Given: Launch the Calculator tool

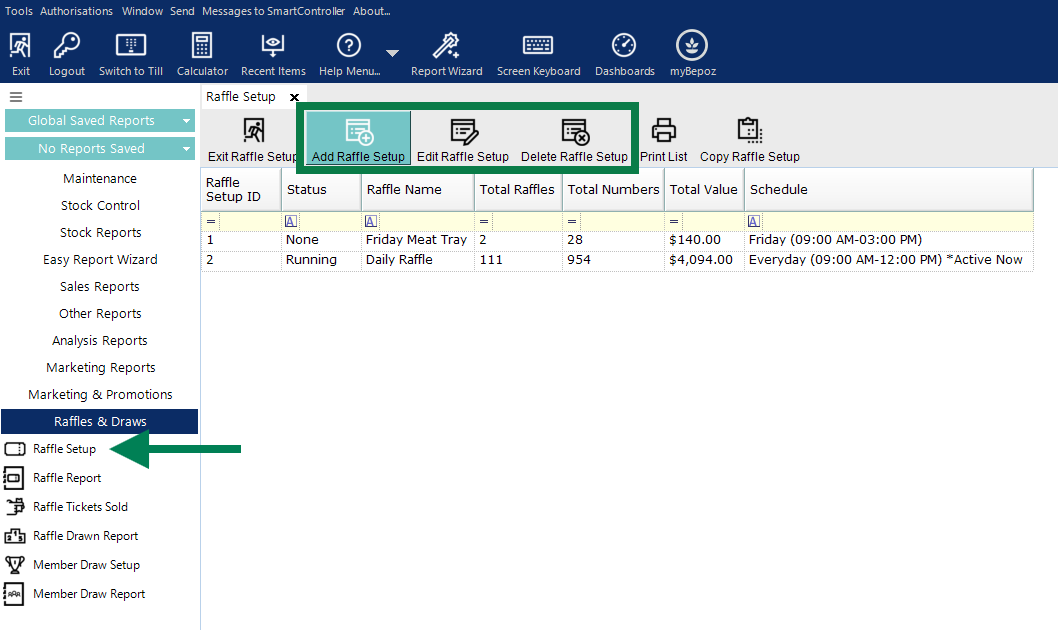Looking at the screenshot, I should 202,53.
